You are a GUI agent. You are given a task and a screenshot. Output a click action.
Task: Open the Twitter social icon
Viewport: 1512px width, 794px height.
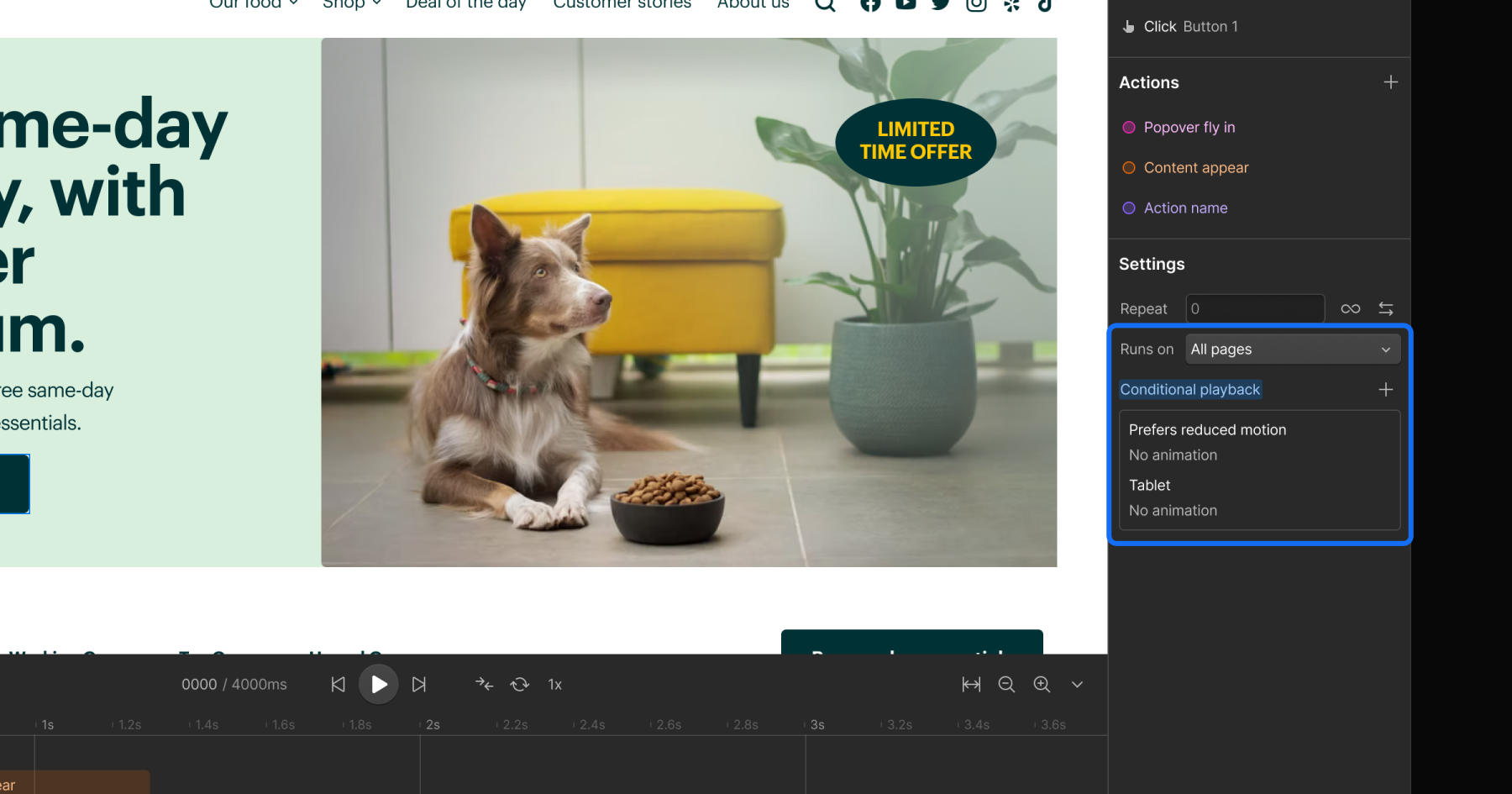coord(941,4)
